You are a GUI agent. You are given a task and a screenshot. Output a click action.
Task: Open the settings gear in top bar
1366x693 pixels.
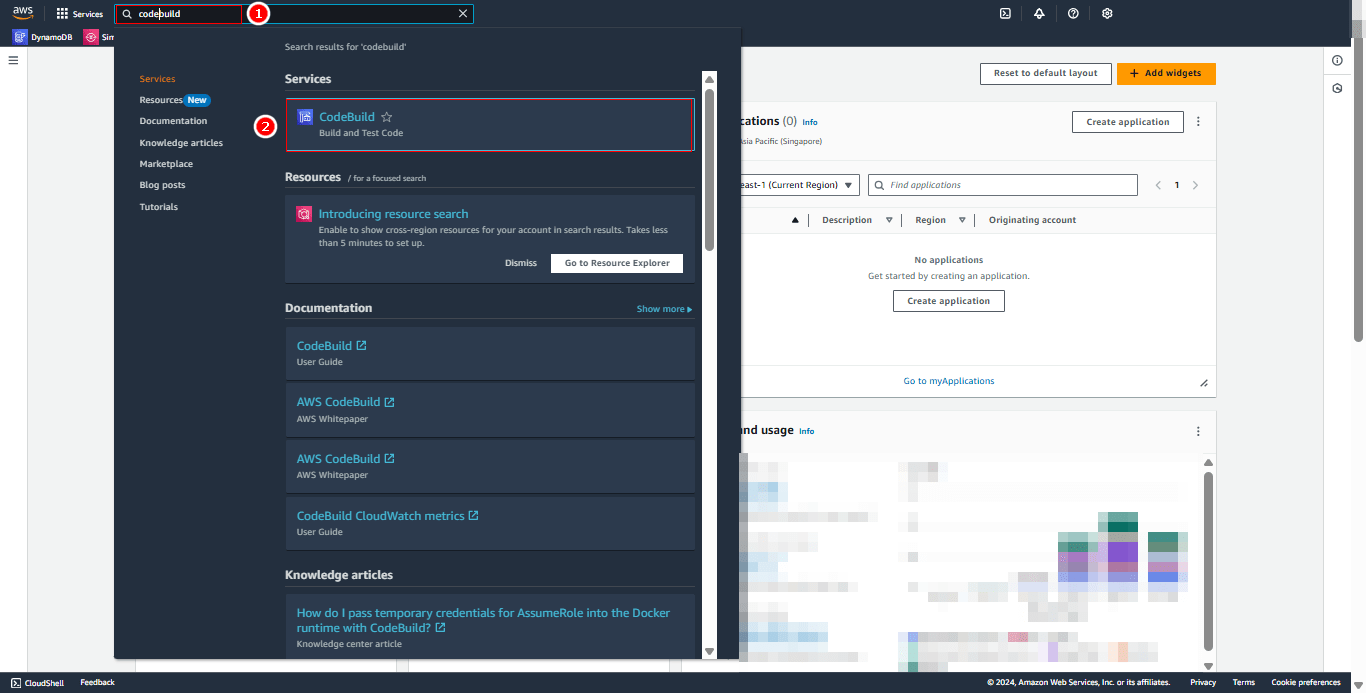tap(1107, 14)
